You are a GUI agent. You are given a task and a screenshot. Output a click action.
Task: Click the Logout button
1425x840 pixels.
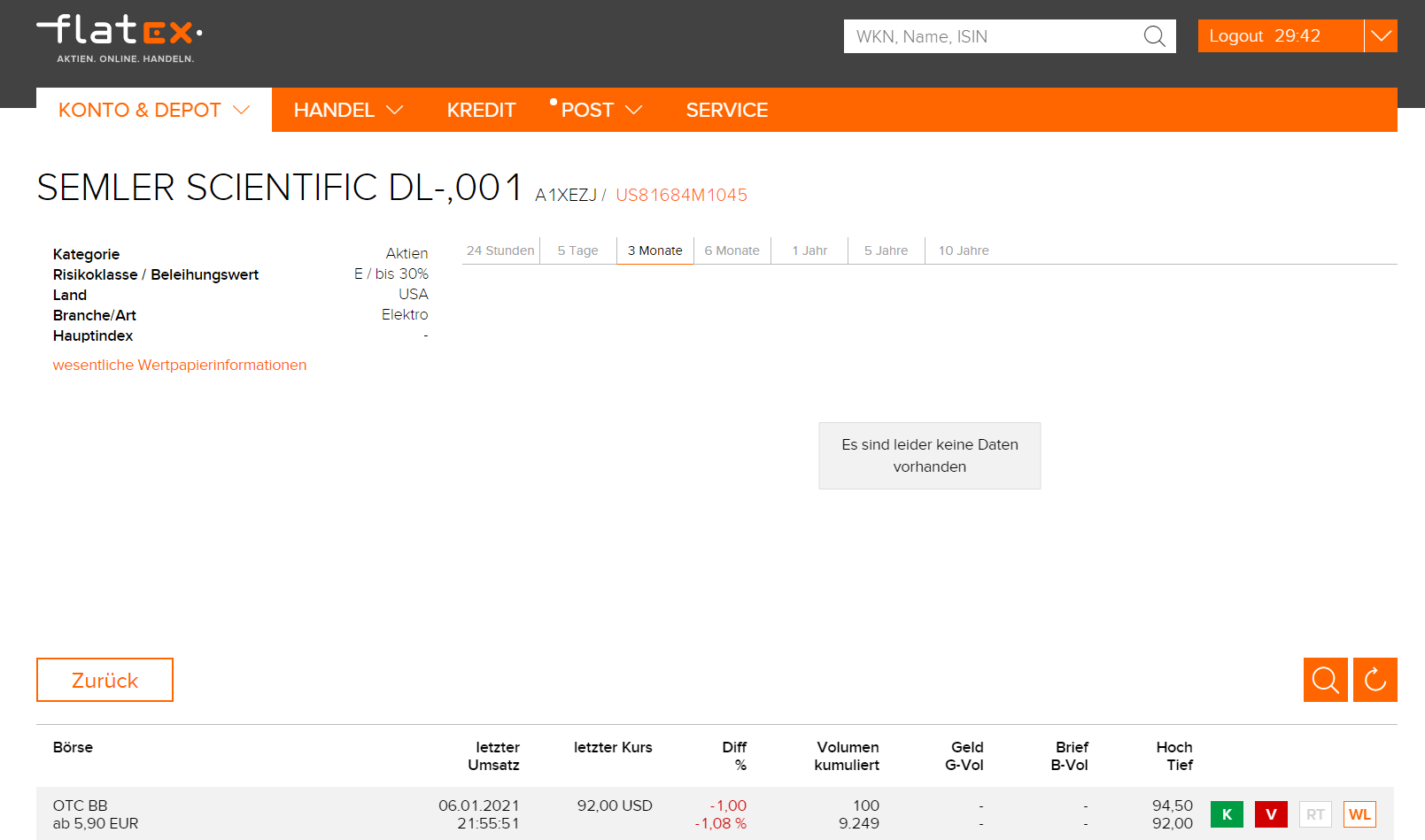1281,36
